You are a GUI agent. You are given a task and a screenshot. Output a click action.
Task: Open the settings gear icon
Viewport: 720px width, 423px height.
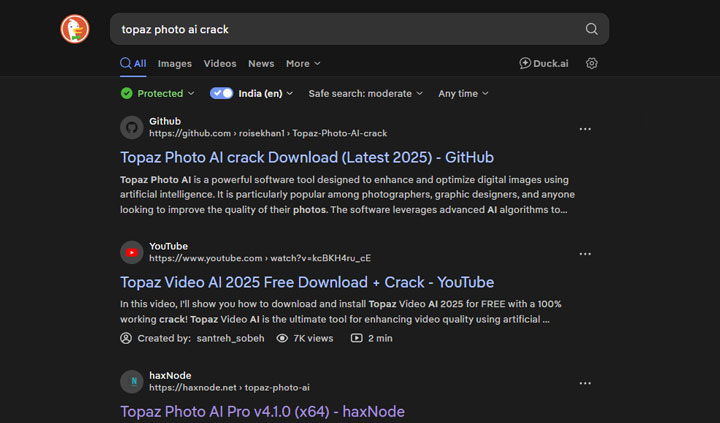(x=591, y=63)
